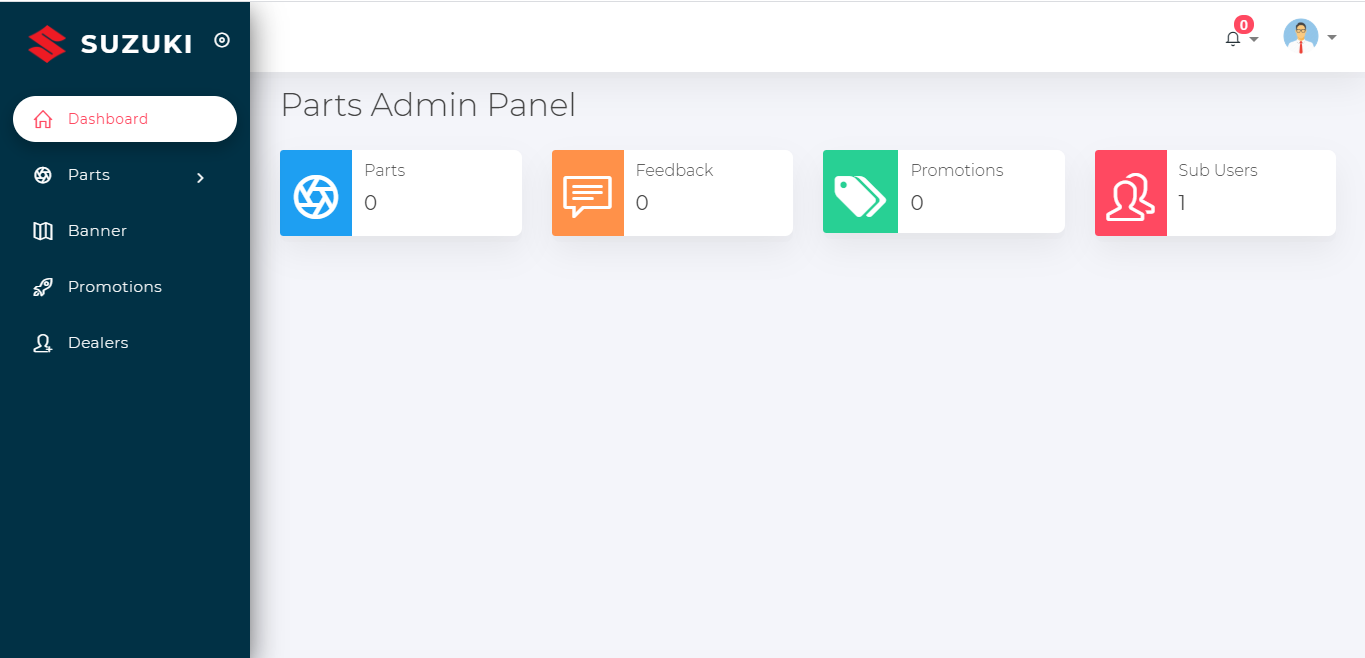
Task: Open the Sub Users card
Action: pyautogui.click(x=1215, y=193)
